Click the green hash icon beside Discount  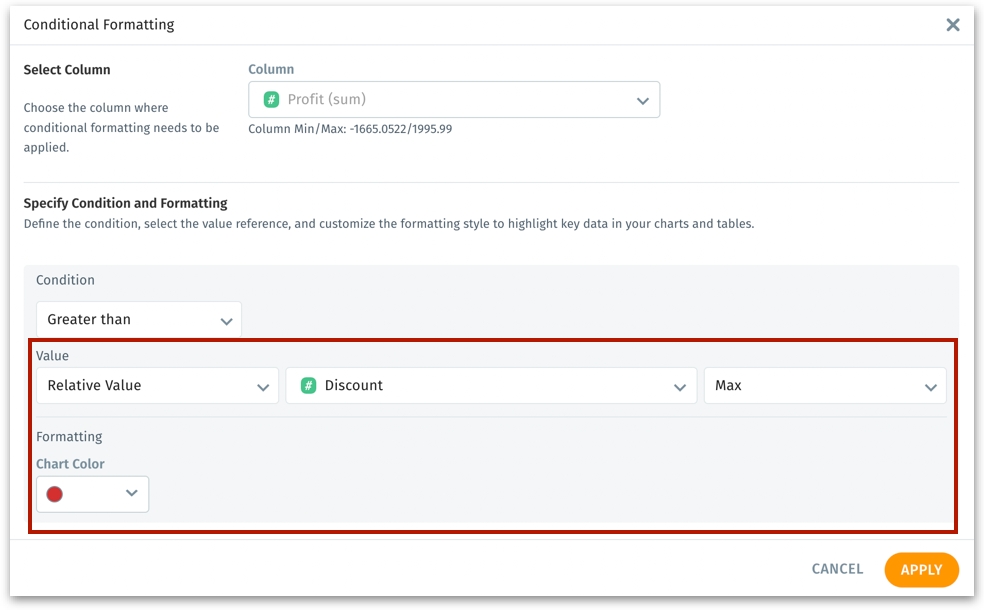(x=309, y=386)
